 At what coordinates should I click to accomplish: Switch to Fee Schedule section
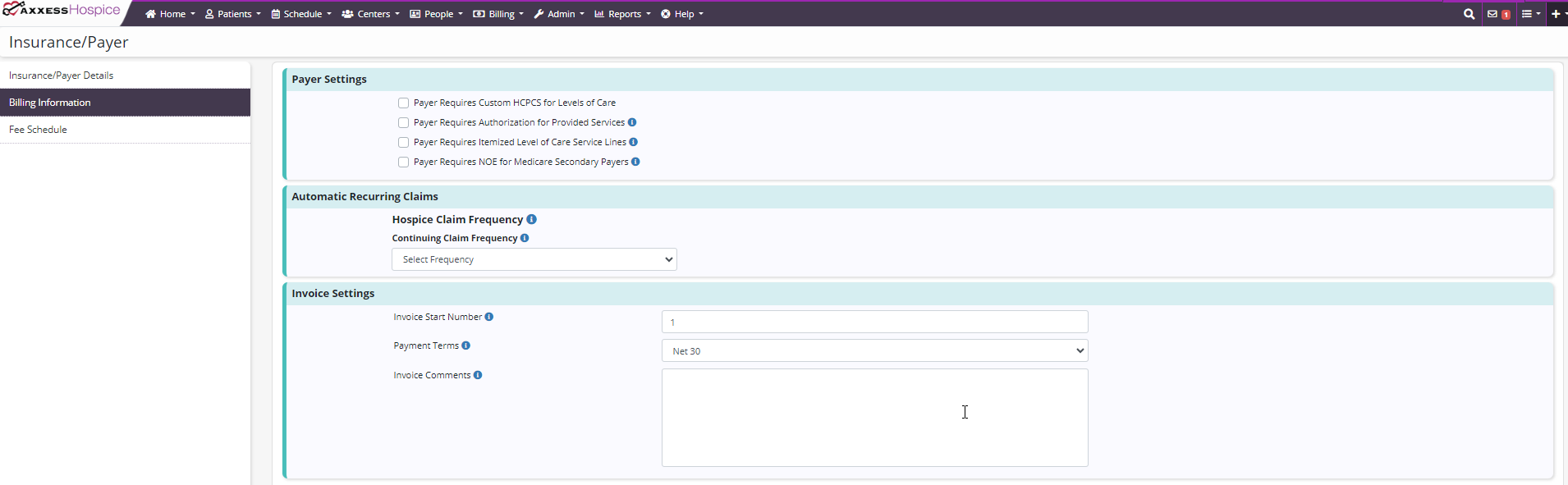[x=39, y=130]
